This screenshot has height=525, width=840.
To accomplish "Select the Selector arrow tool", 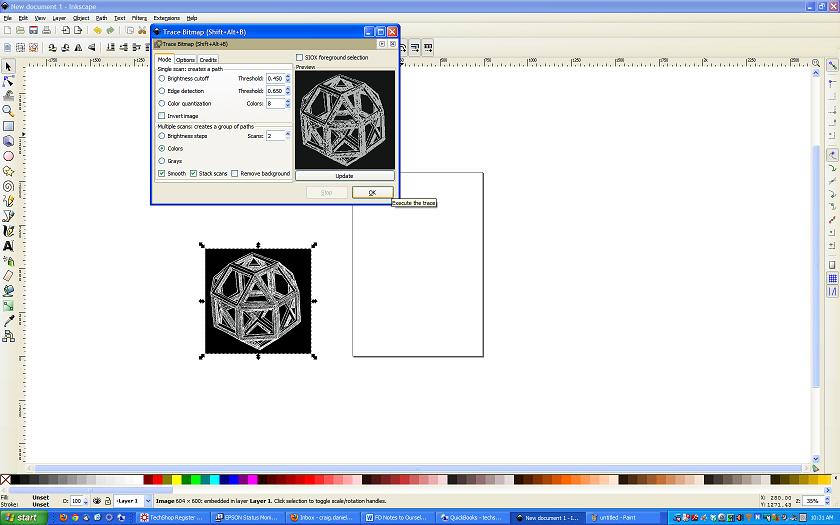I will point(8,66).
